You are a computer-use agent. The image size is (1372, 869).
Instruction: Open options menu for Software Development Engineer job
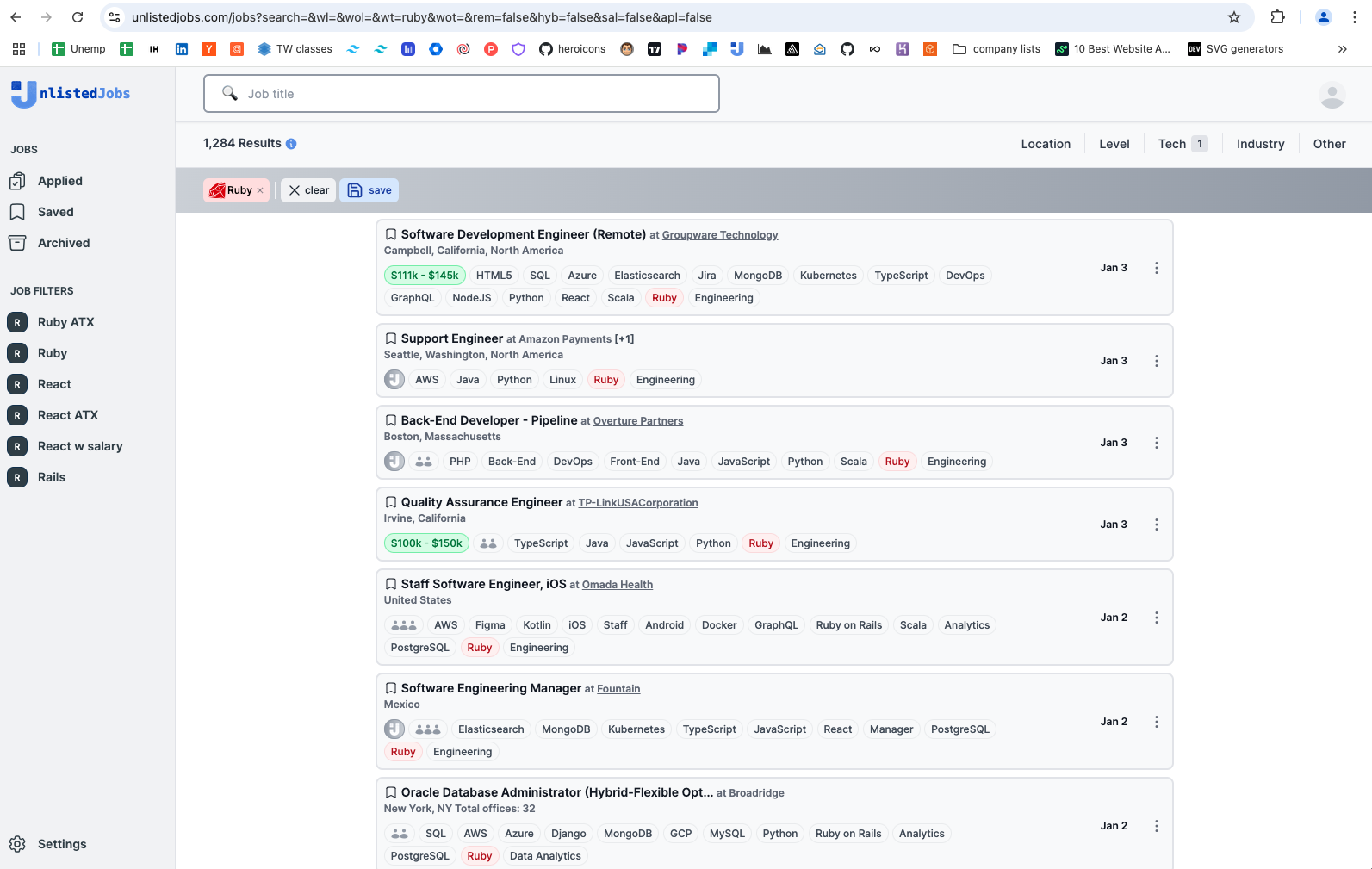[1157, 268]
